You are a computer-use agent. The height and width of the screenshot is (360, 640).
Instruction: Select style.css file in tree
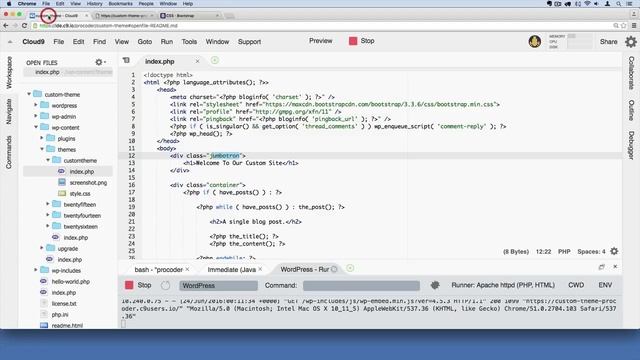tap(80, 193)
